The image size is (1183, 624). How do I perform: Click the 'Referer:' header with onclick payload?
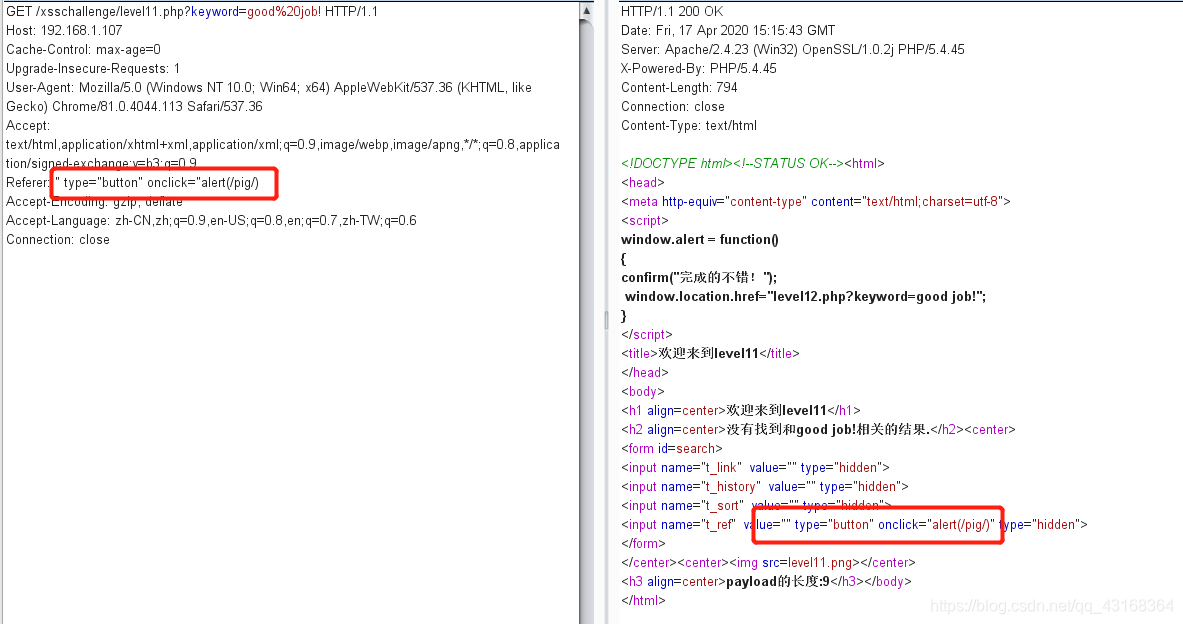tap(133, 183)
